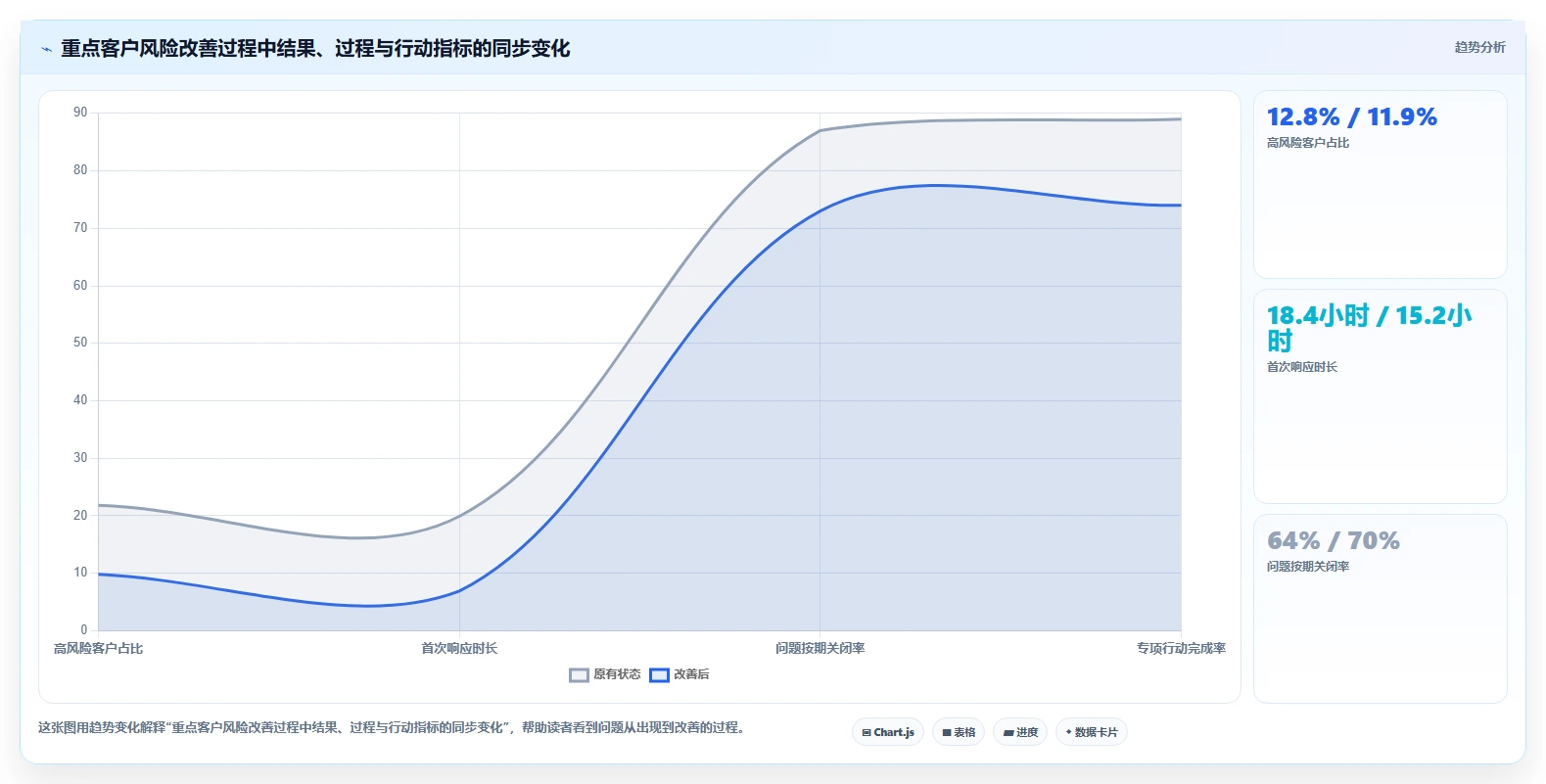
Task: Select the 数据卡片 chip
Action: 1092,732
